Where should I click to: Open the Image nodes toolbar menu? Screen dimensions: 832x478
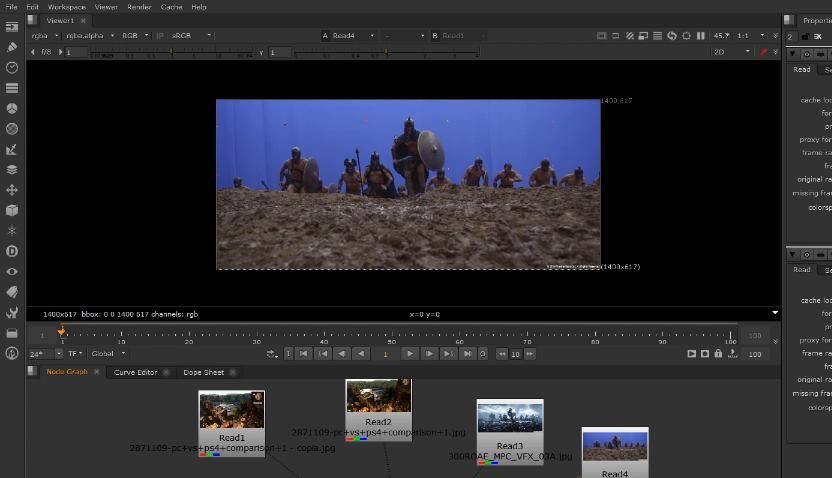12,27
